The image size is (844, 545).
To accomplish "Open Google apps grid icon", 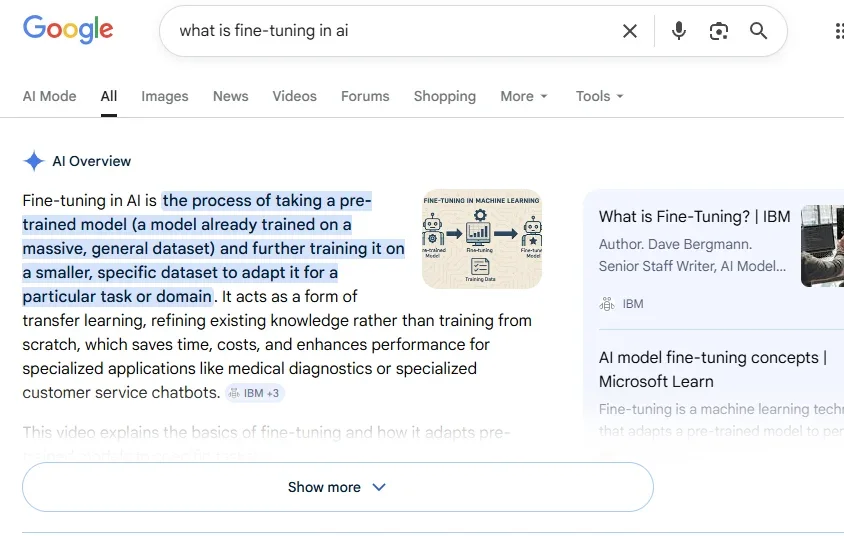I will (839, 31).
